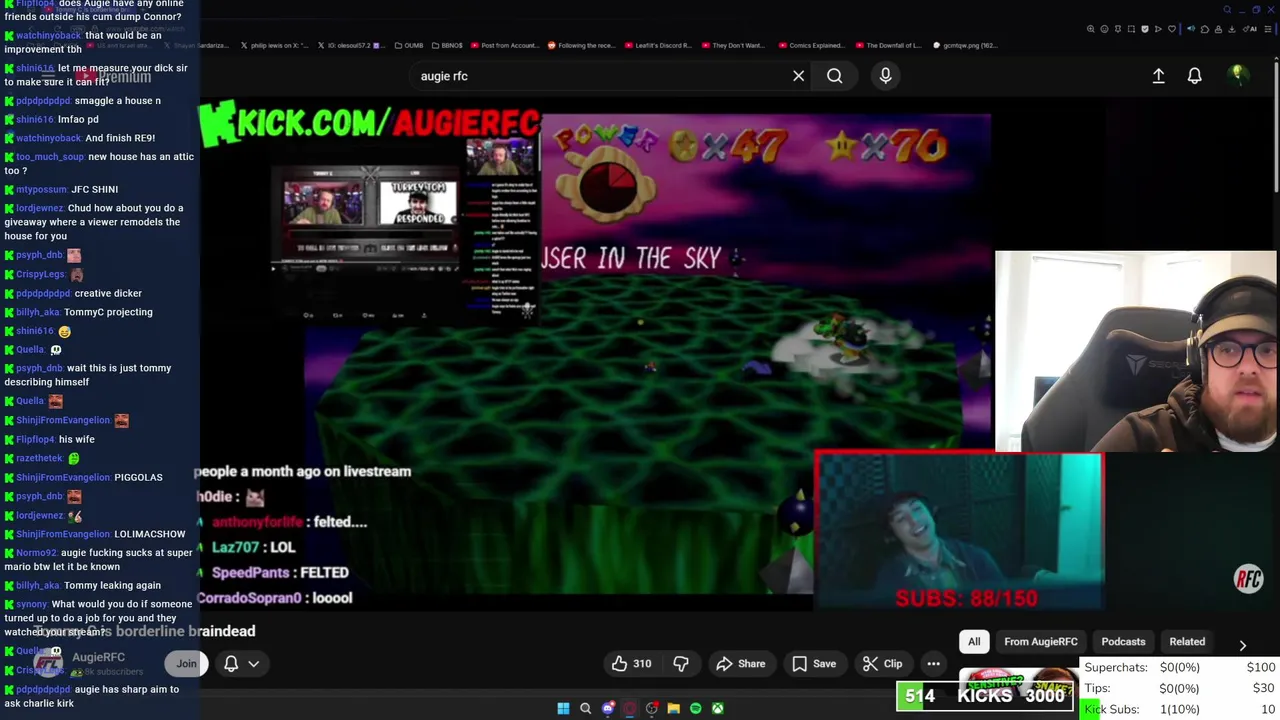
Task: Open the 'They Don't Want...' bookmark
Action: [x=734, y=45]
